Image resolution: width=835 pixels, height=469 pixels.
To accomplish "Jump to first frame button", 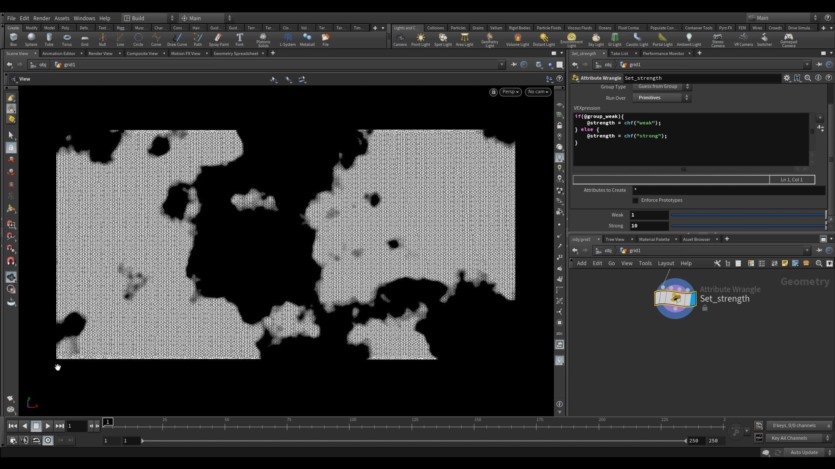I will click(13, 426).
